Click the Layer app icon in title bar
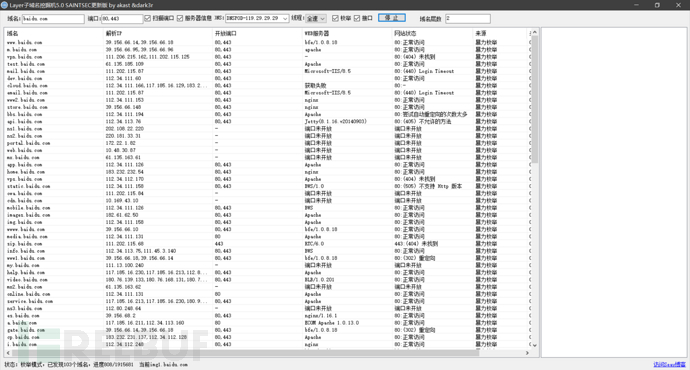690x370 pixels. [4, 5]
